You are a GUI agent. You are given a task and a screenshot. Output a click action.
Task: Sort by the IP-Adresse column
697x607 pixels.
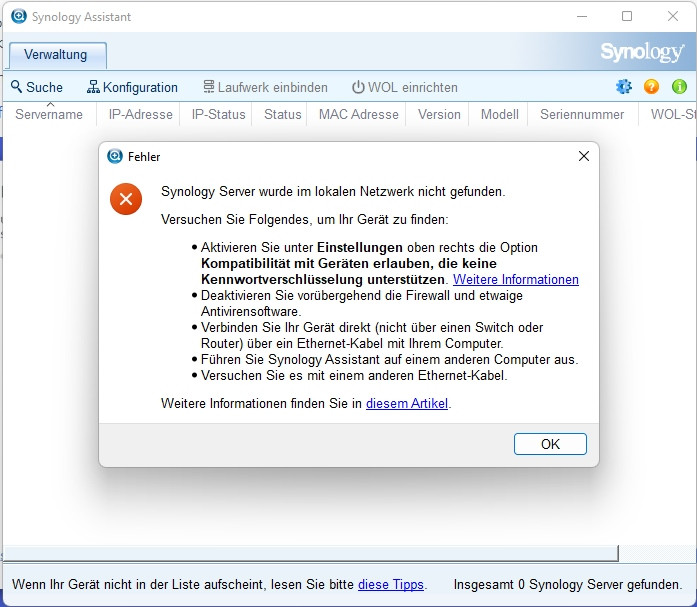141,114
